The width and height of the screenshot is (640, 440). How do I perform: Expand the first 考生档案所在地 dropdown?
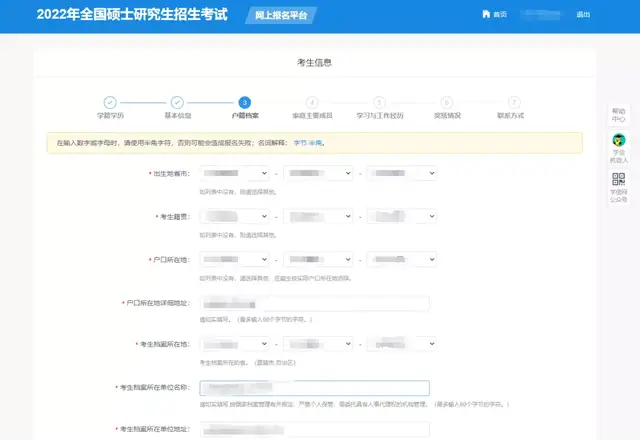[235, 344]
